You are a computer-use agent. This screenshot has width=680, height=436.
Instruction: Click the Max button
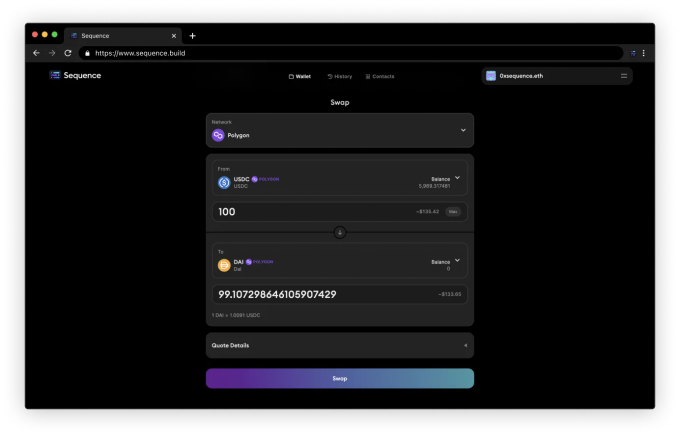pos(453,212)
